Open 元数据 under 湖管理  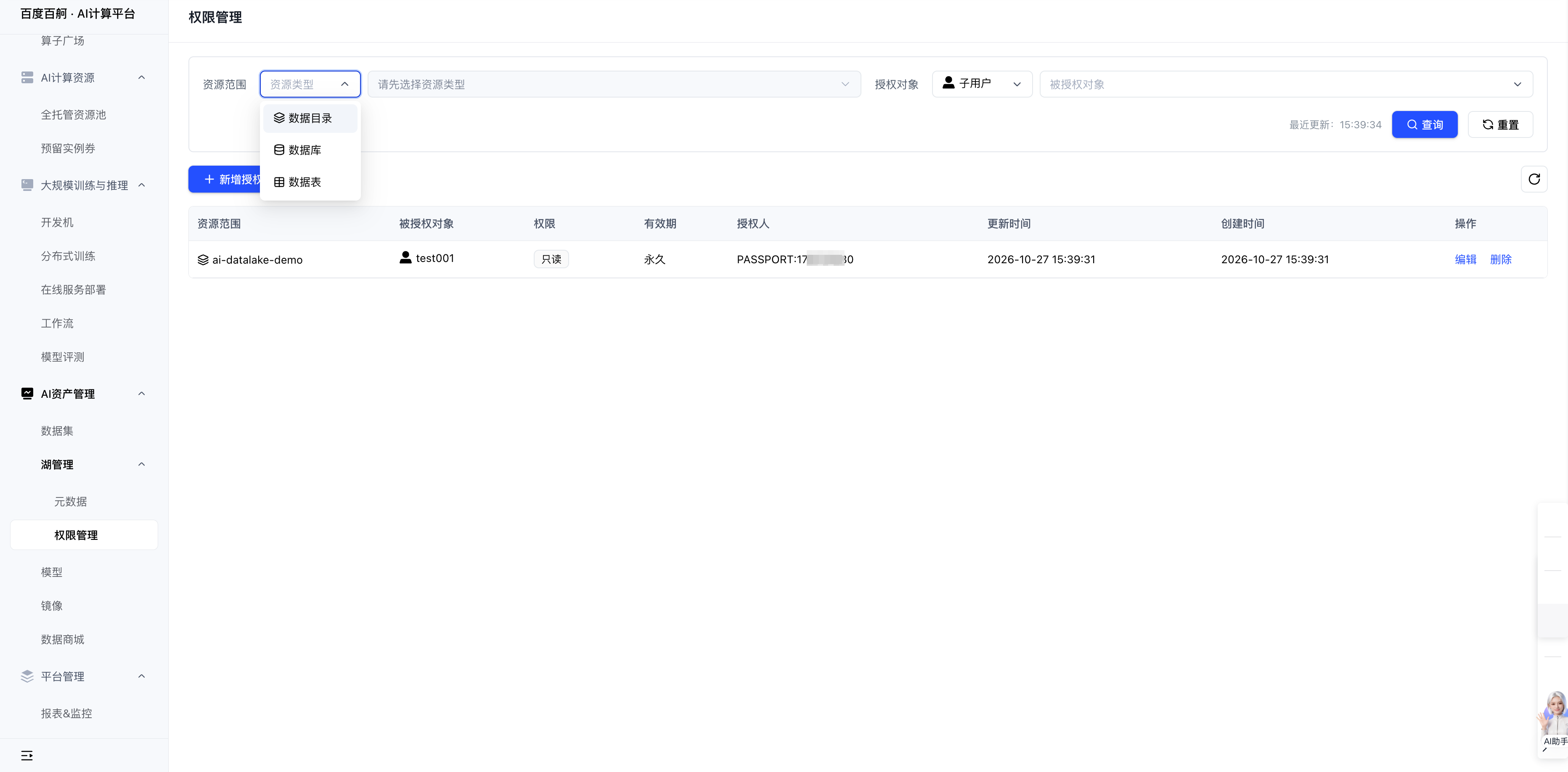pos(70,501)
